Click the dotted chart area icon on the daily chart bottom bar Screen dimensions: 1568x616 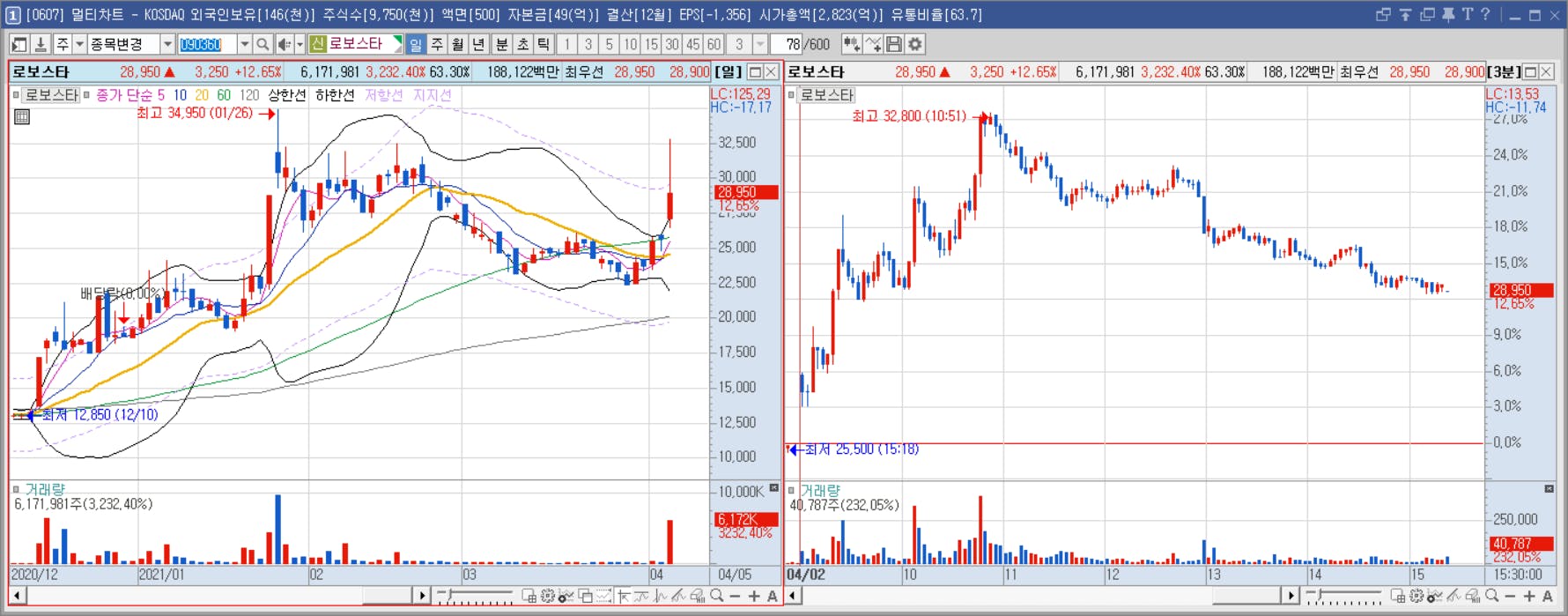point(603,596)
